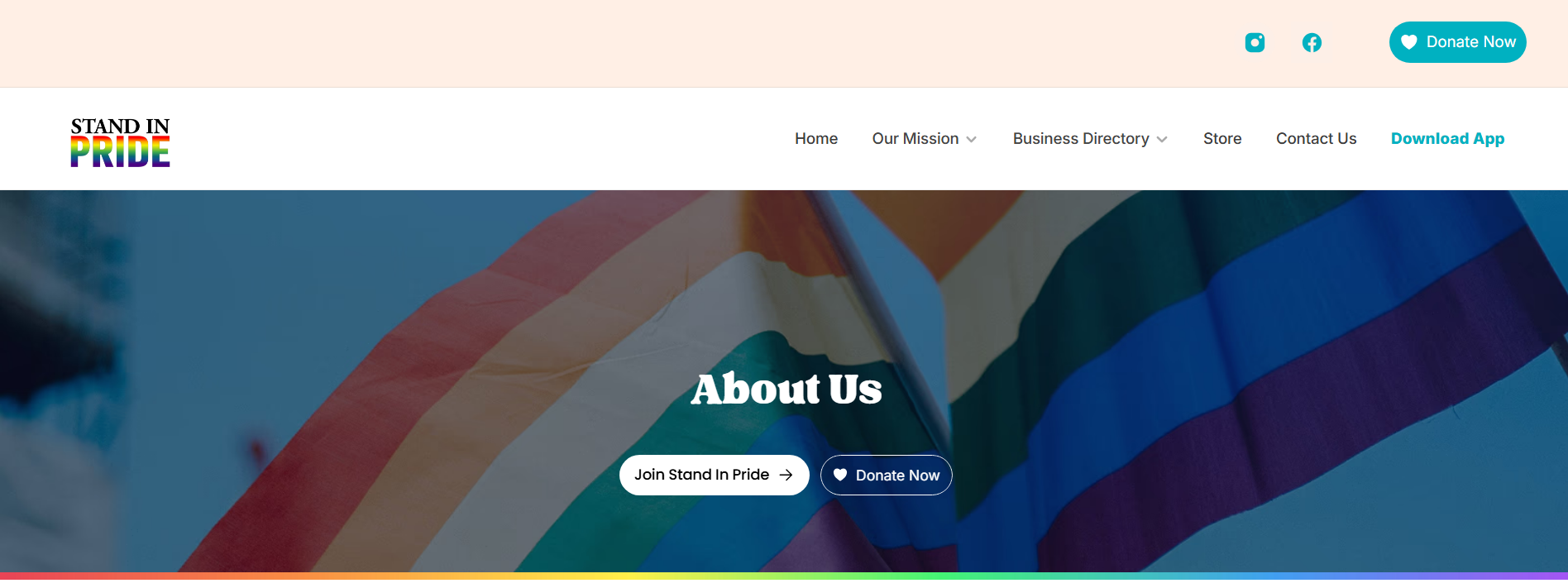Expand the Our Mission chevron

[x=972, y=140]
